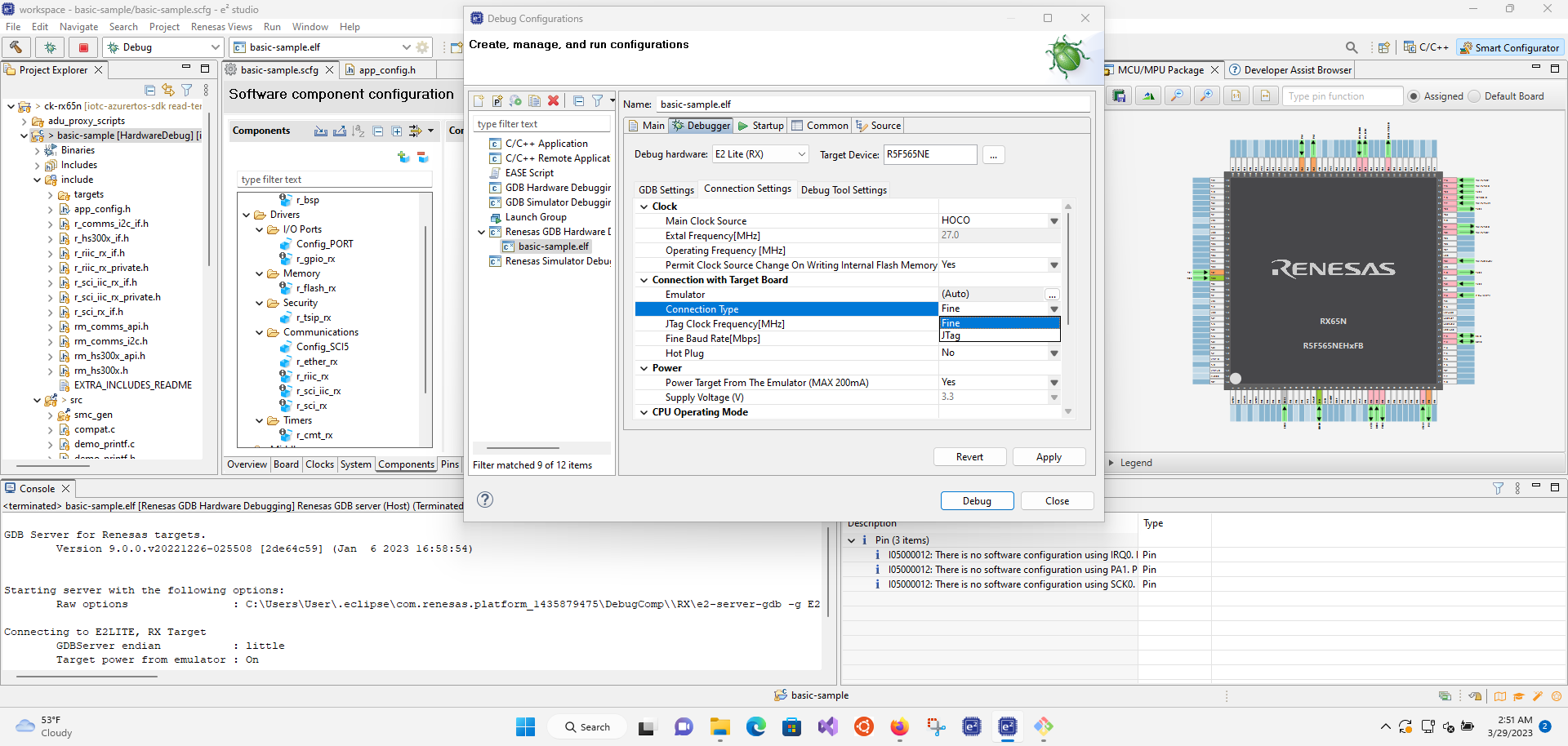Collapse the Drivers node in Components tree
The height and width of the screenshot is (746, 1568).
point(247,215)
